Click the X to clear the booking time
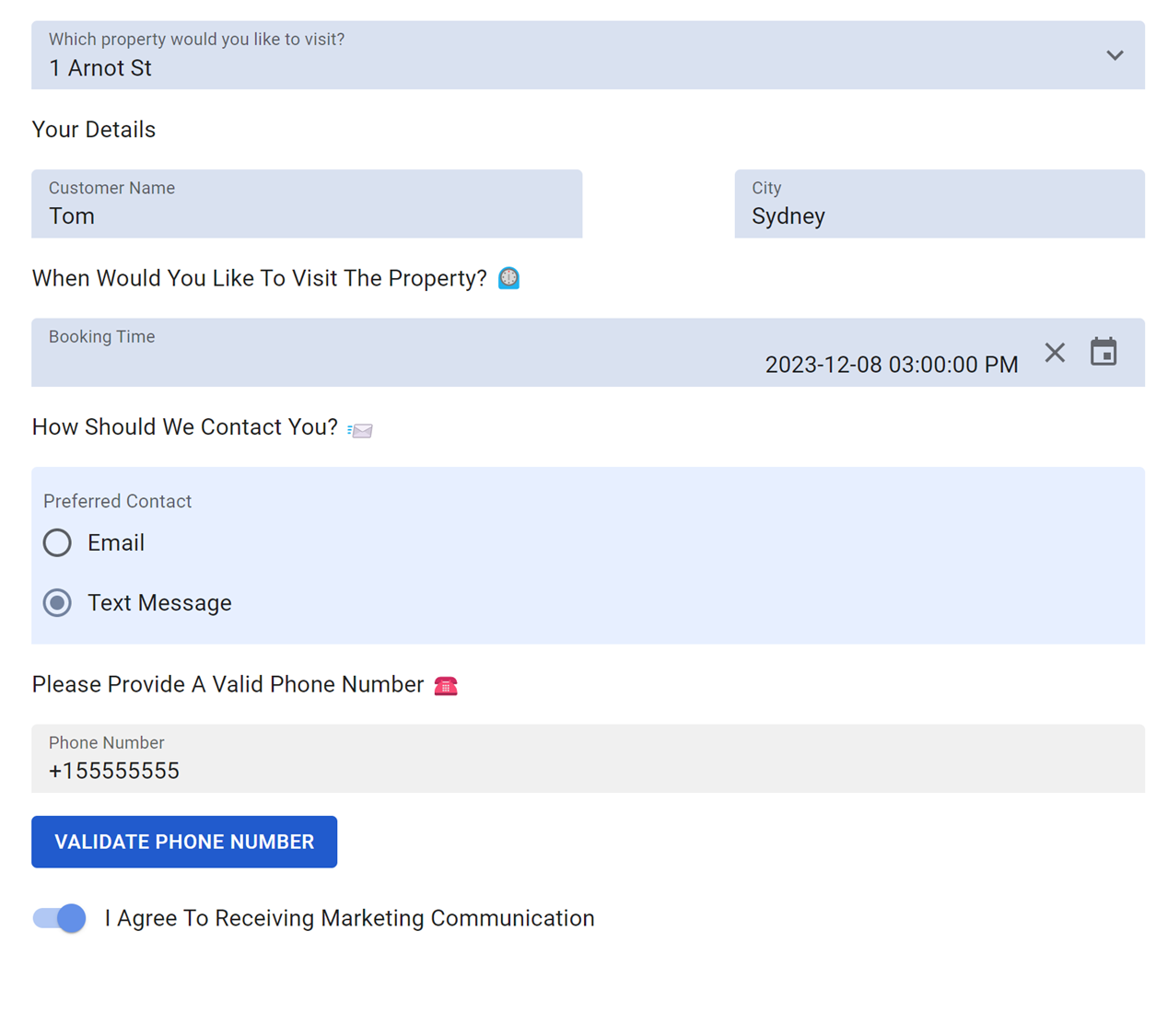 [x=1055, y=352]
